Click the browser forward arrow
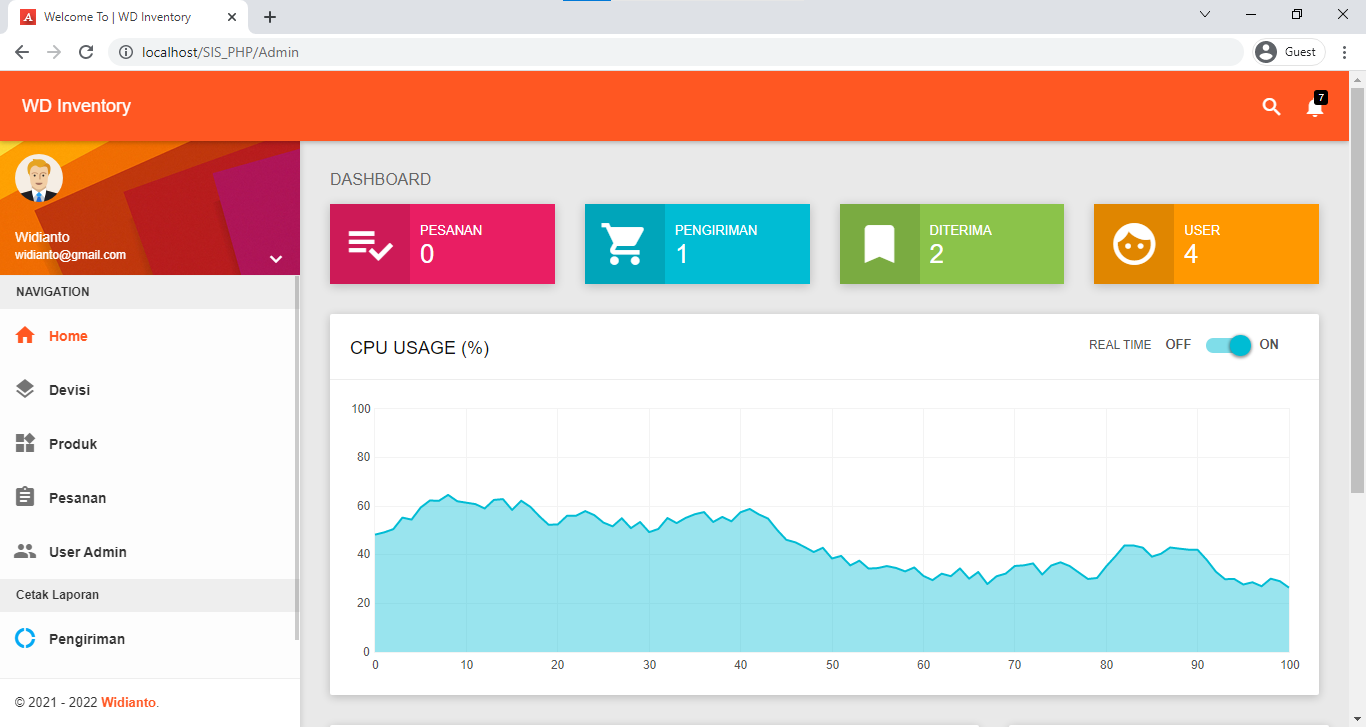1366x727 pixels. pos(54,52)
